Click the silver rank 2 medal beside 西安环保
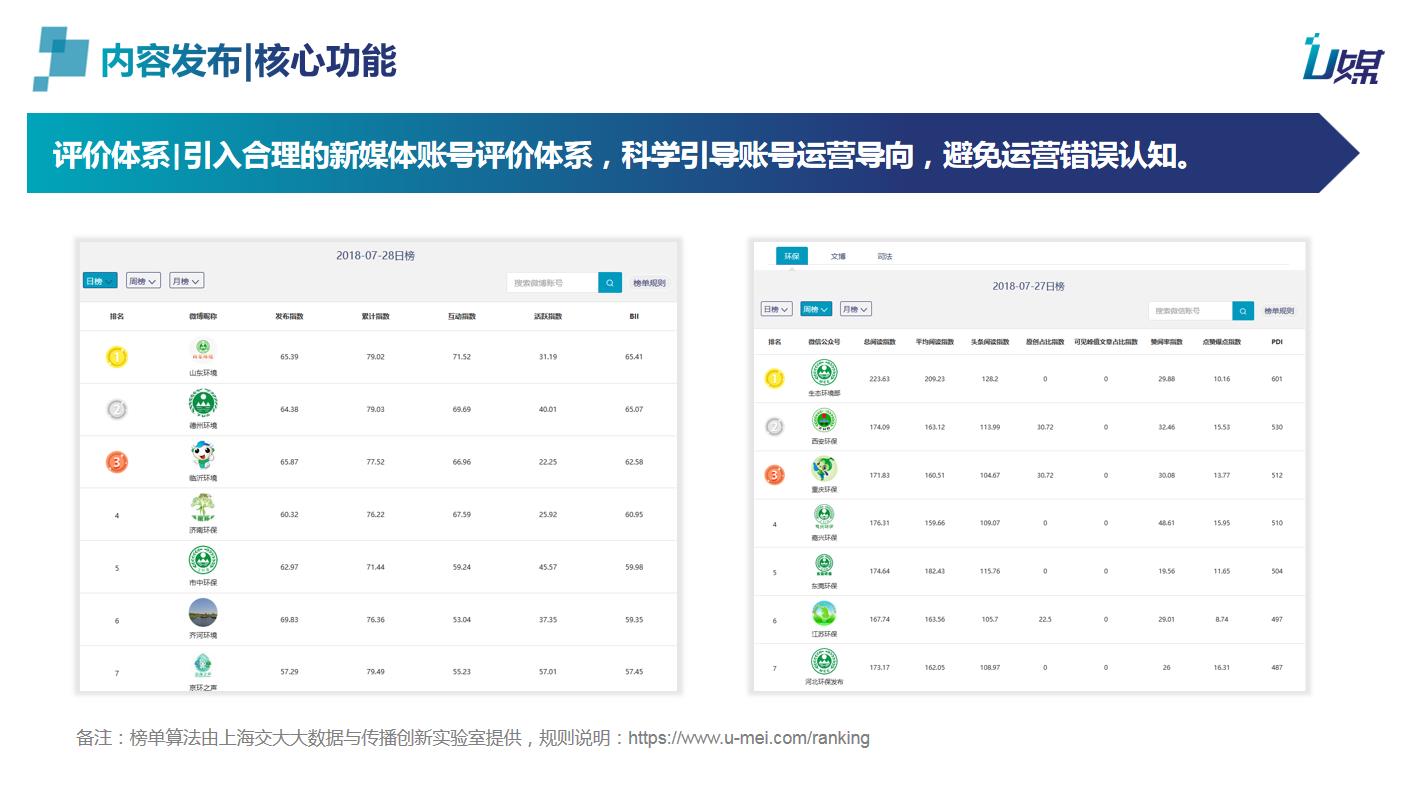Image resolution: width=1420 pixels, height=797 pixels. click(x=775, y=427)
